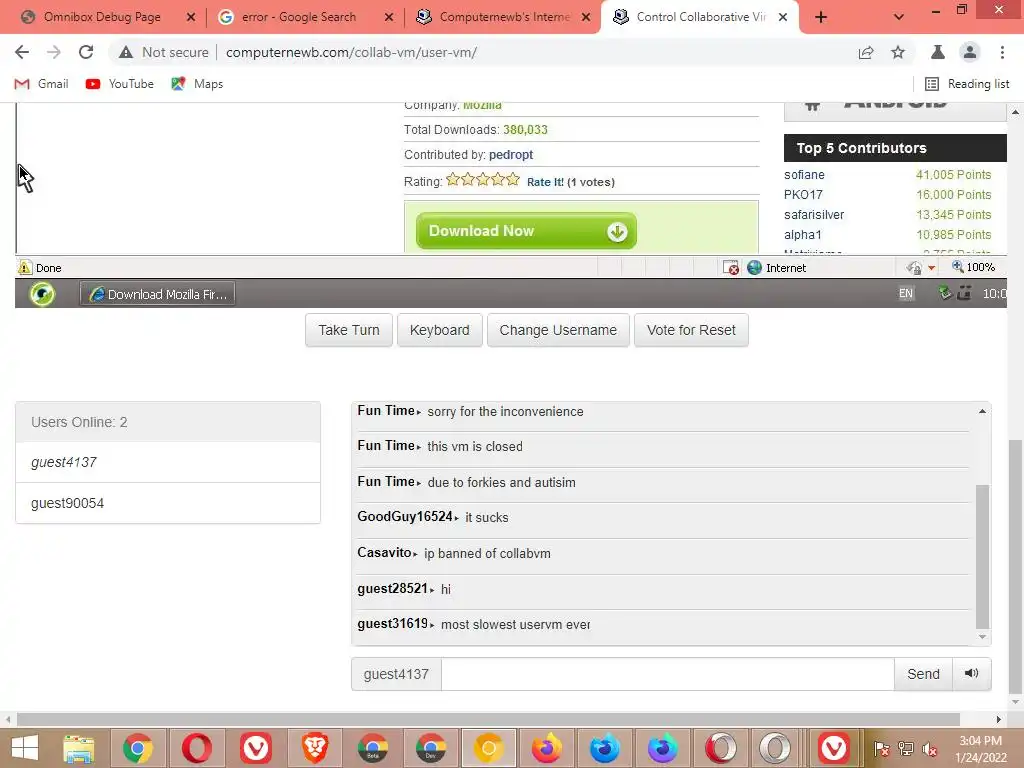Click the Not secure warning icon

[126, 52]
